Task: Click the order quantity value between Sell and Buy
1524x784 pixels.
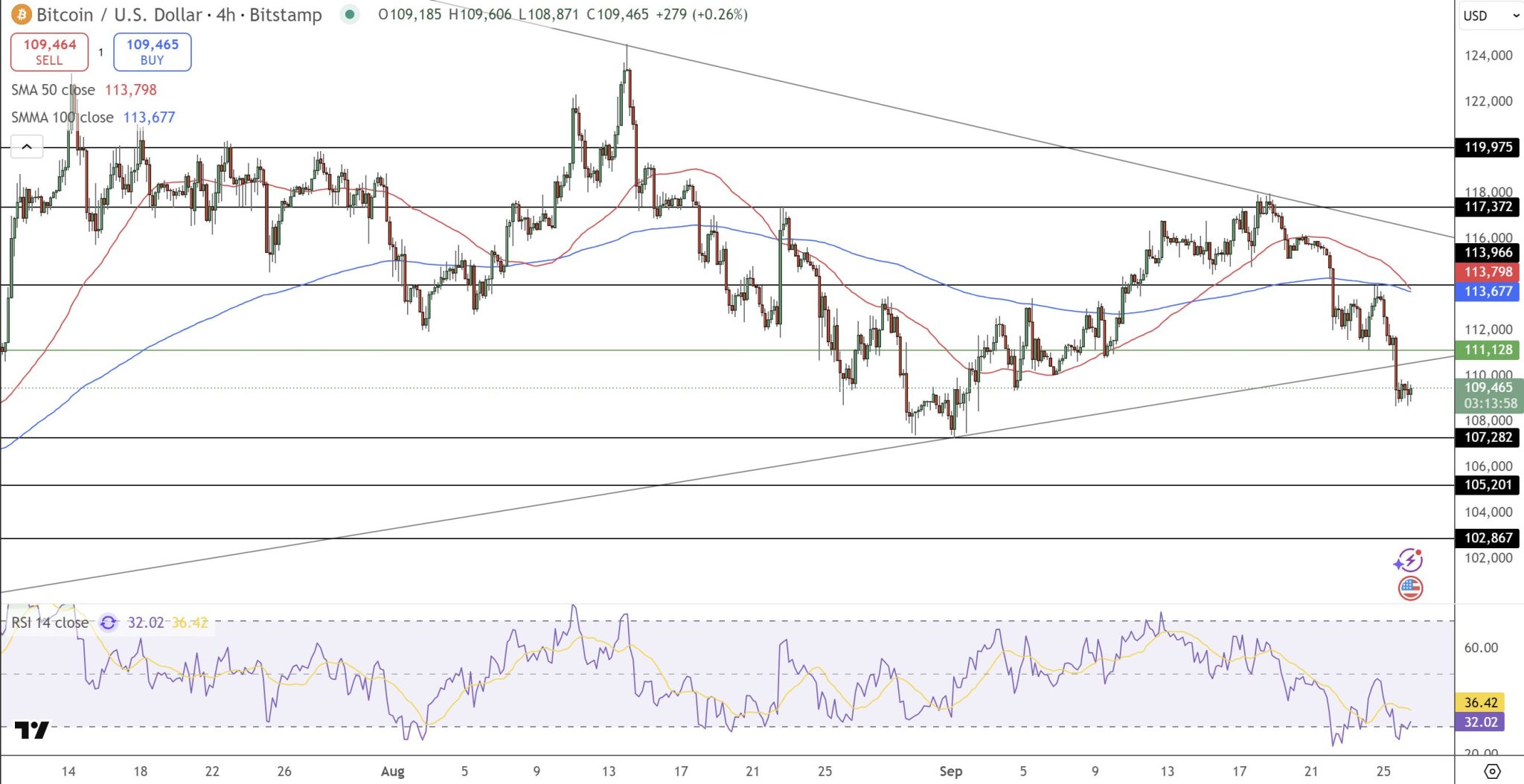Action: 100,52
